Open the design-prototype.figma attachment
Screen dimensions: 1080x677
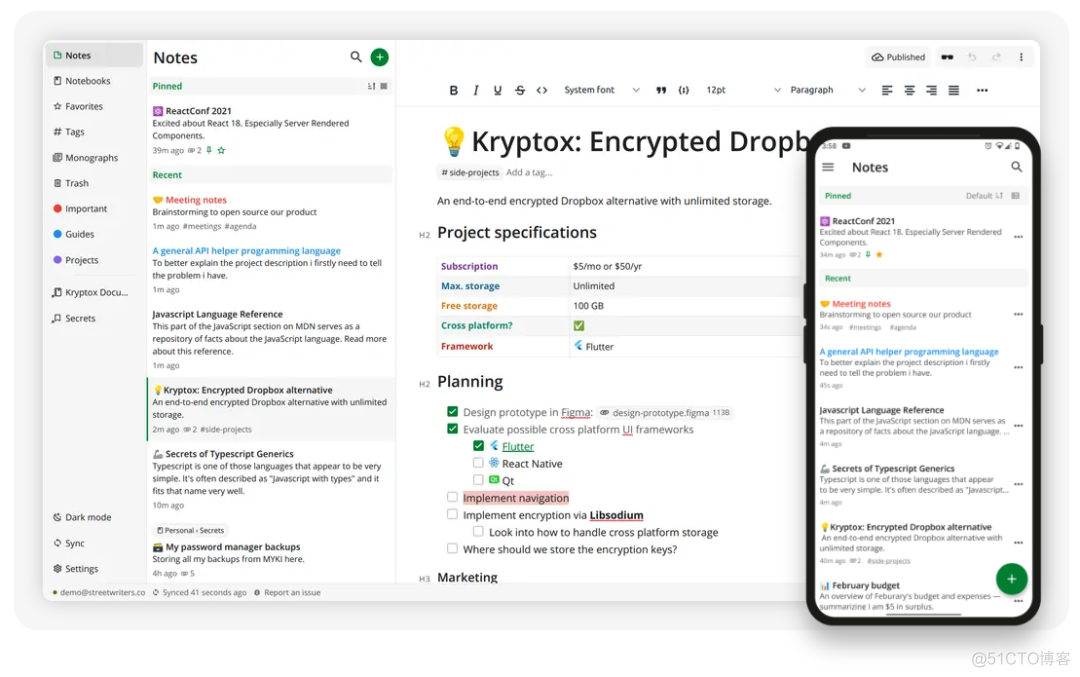[x=665, y=413]
